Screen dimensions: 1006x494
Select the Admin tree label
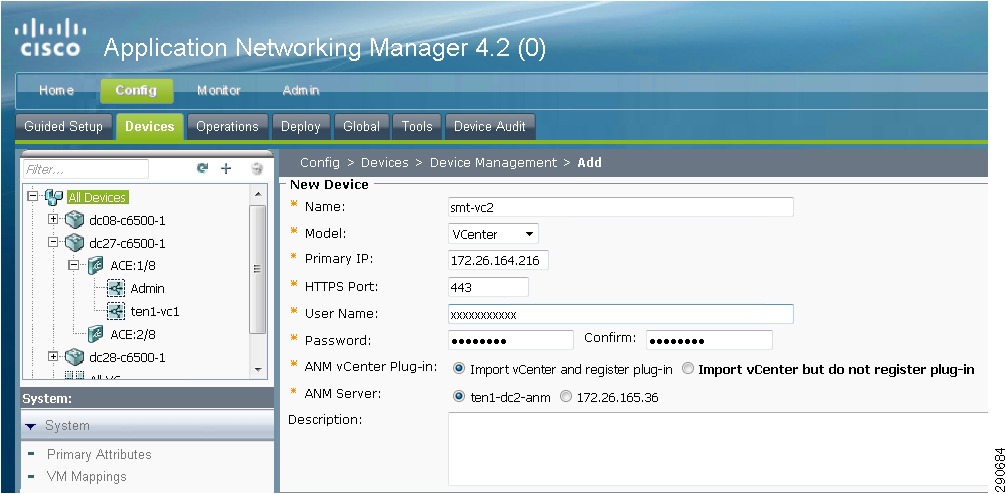(x=148, y=289)
